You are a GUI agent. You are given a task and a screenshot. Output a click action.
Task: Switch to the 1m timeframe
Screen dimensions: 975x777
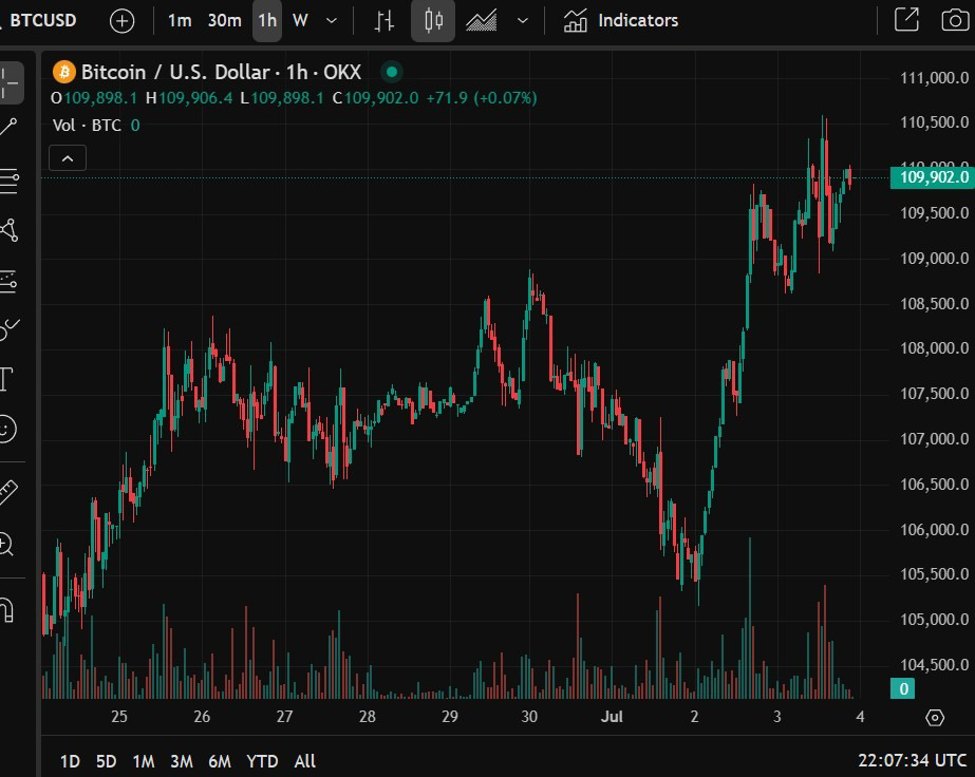pyautogui.click(x=179, y=21)
